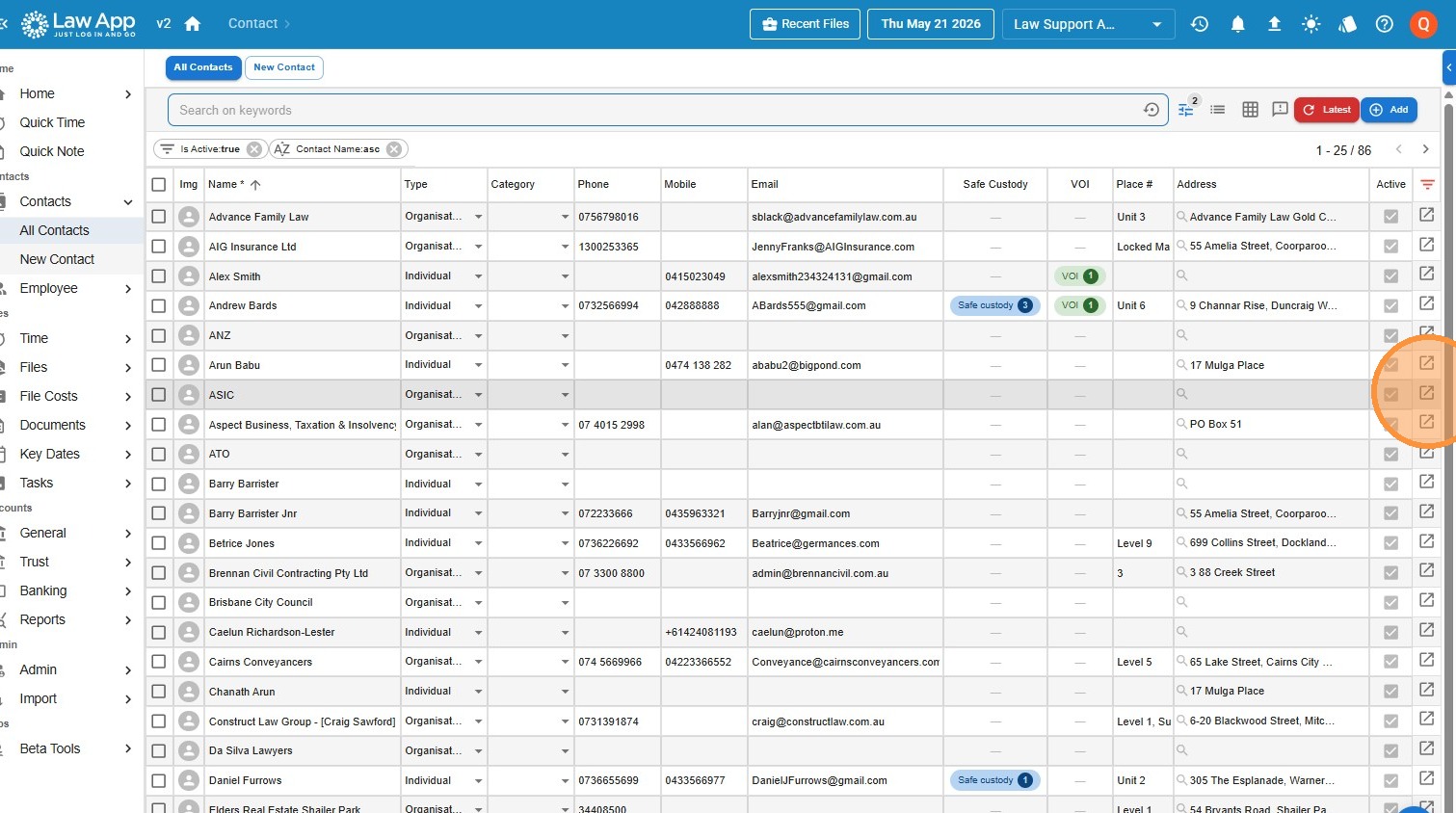Open Key Dates sidebar item
Screen dimensions: 1456x813
50,454
